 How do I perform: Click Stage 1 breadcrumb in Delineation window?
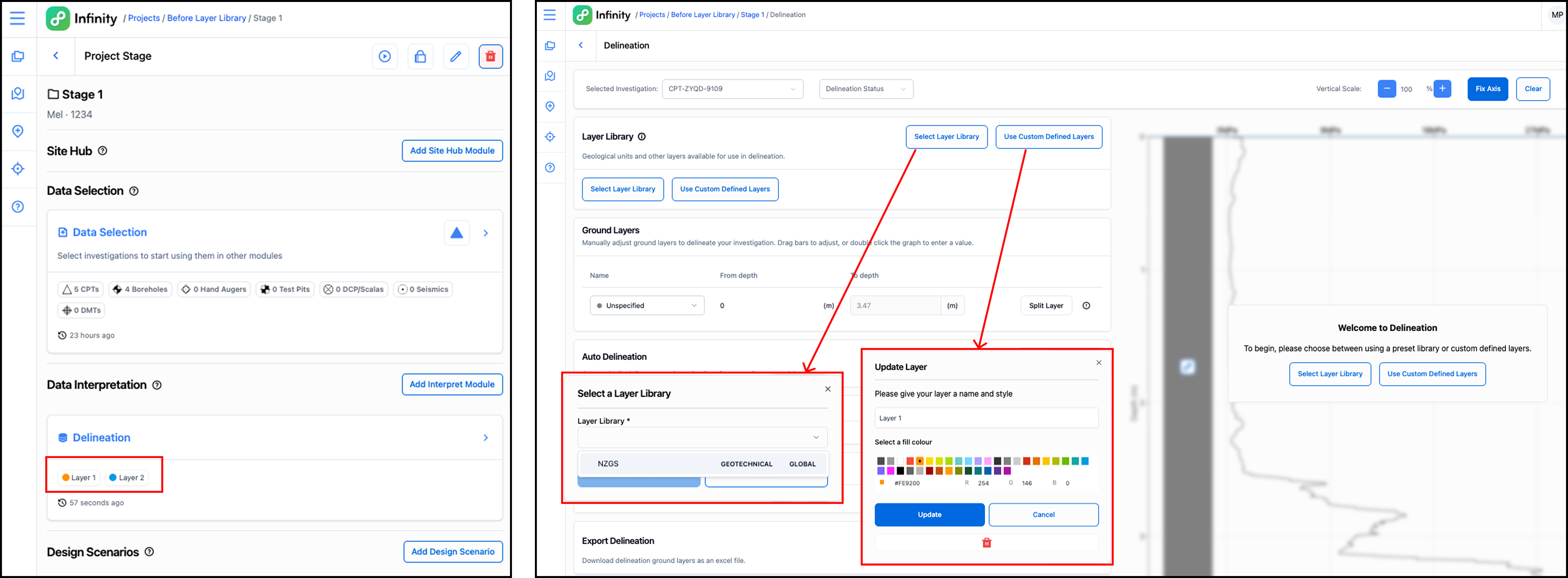tap(752, 15)
